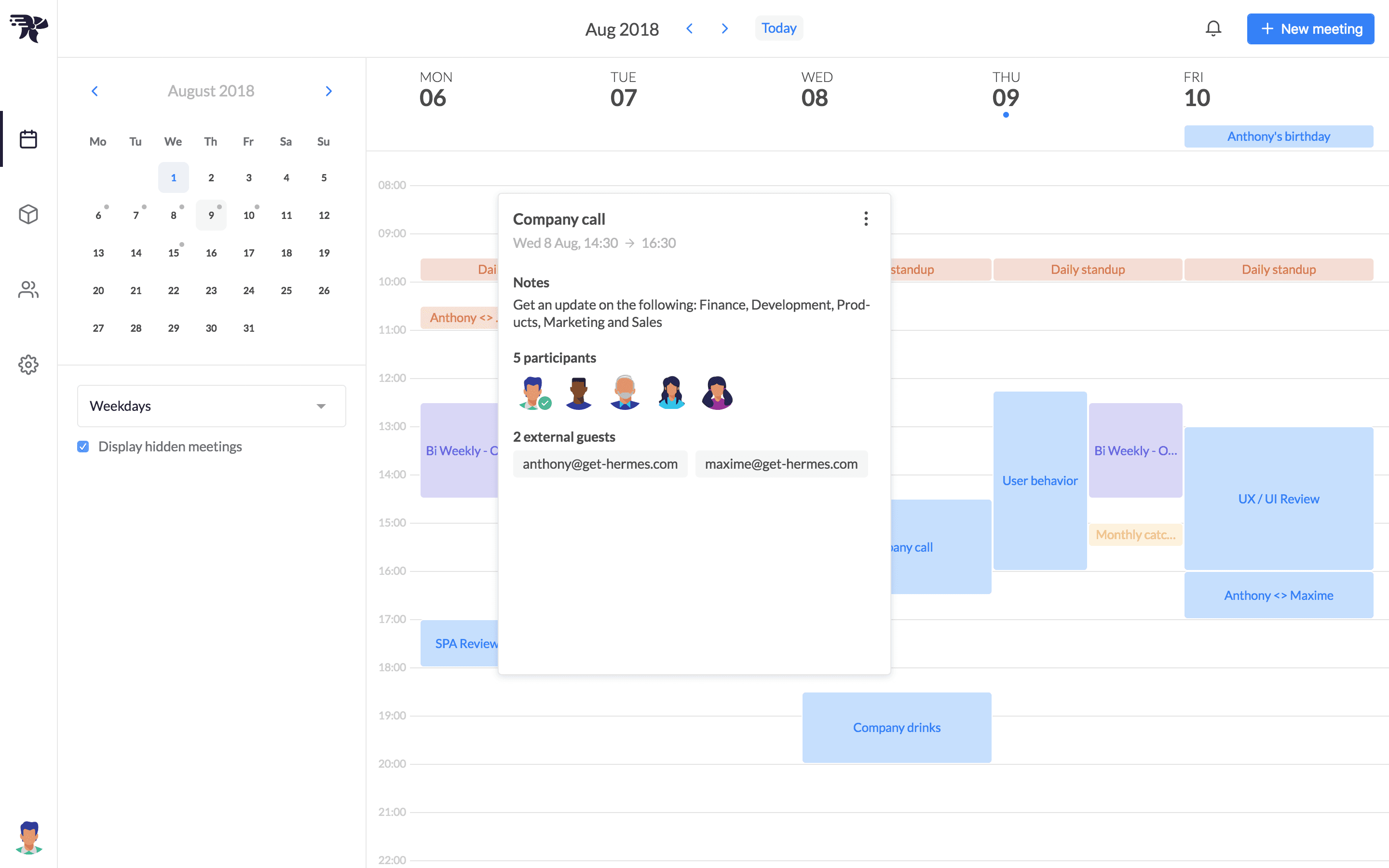Select August 27 in the mini calendar
The height and width of the screenshot is (868, 1389).
(98, 328)
